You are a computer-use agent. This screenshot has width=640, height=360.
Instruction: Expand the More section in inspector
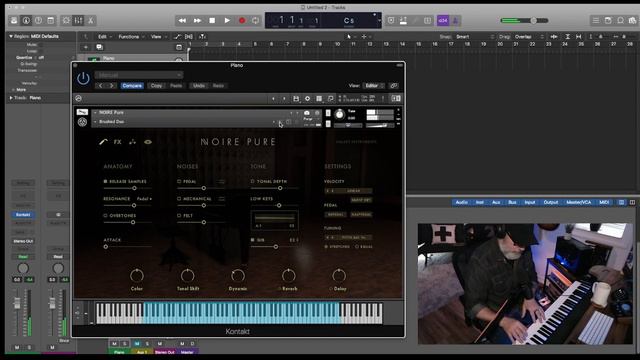[19, 90]
